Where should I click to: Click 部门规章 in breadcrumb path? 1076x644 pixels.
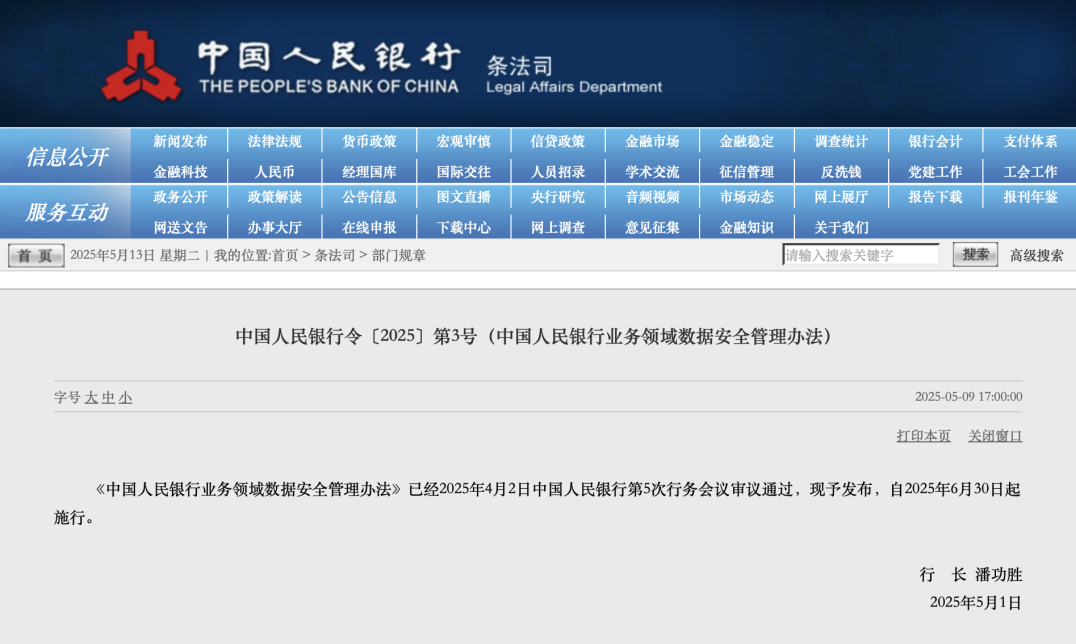point(399,256)
